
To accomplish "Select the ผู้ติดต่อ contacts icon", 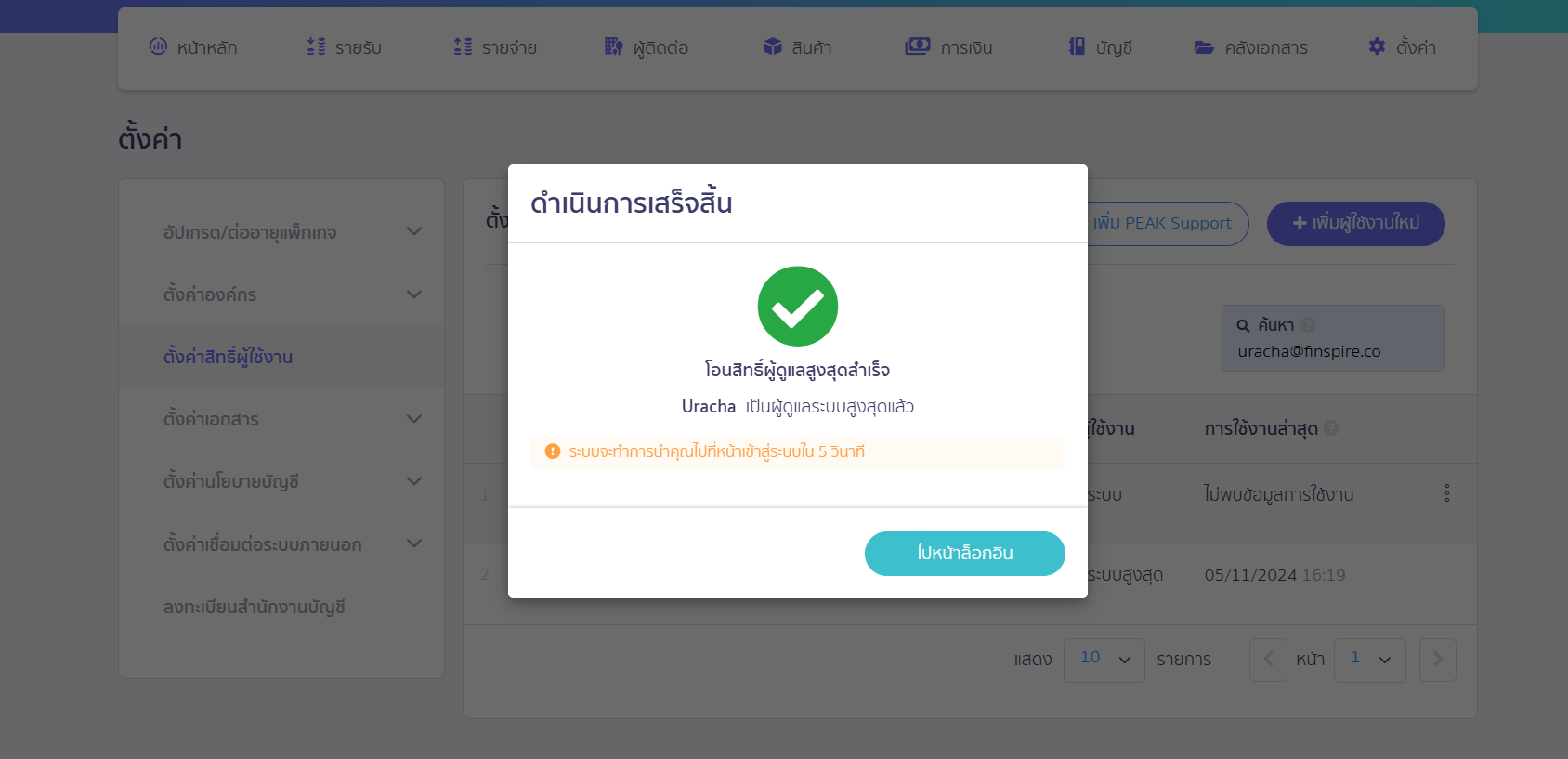I will 613,46.
